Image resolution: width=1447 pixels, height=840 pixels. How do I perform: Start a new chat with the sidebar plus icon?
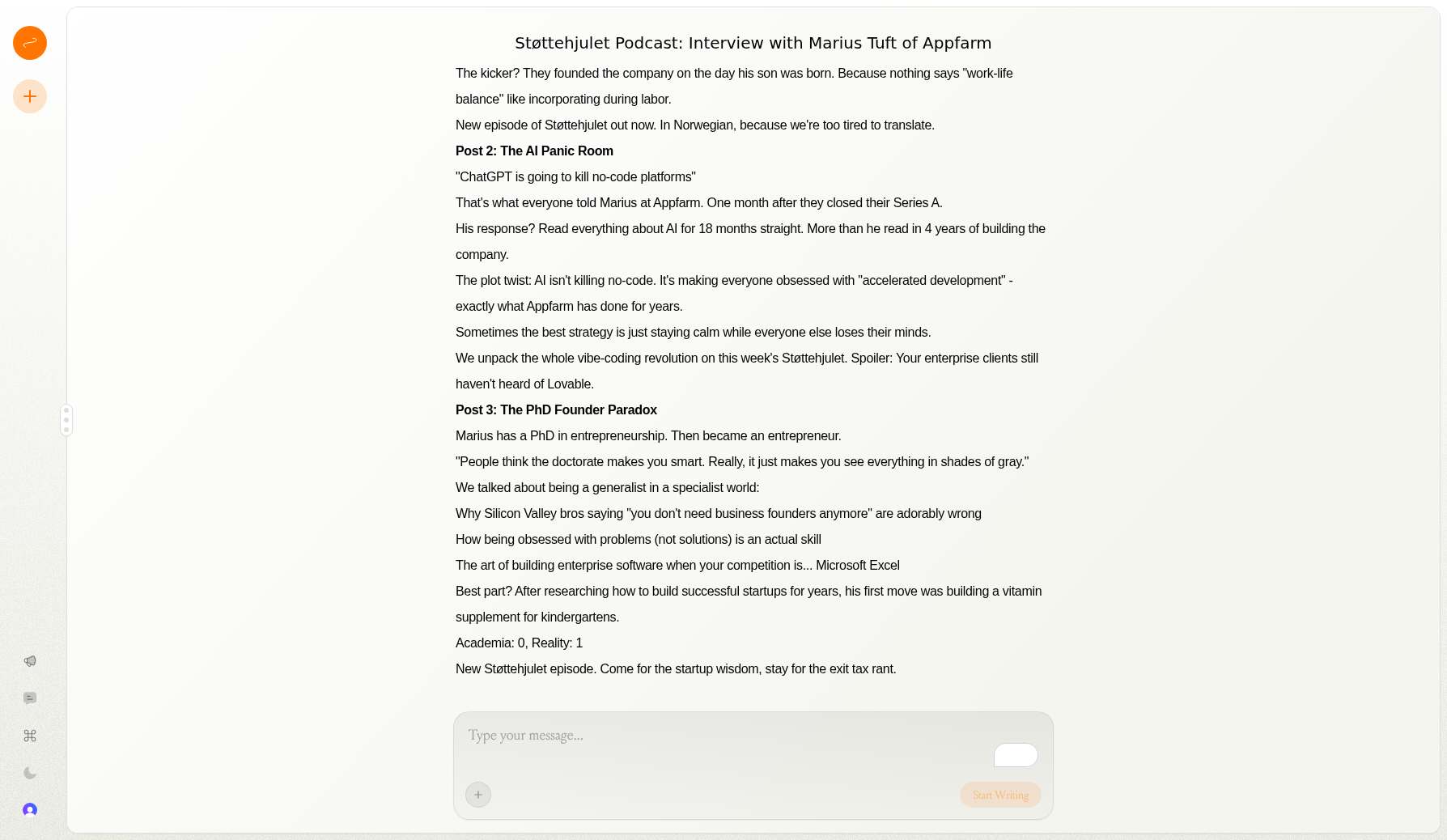[x=30, y=97]
